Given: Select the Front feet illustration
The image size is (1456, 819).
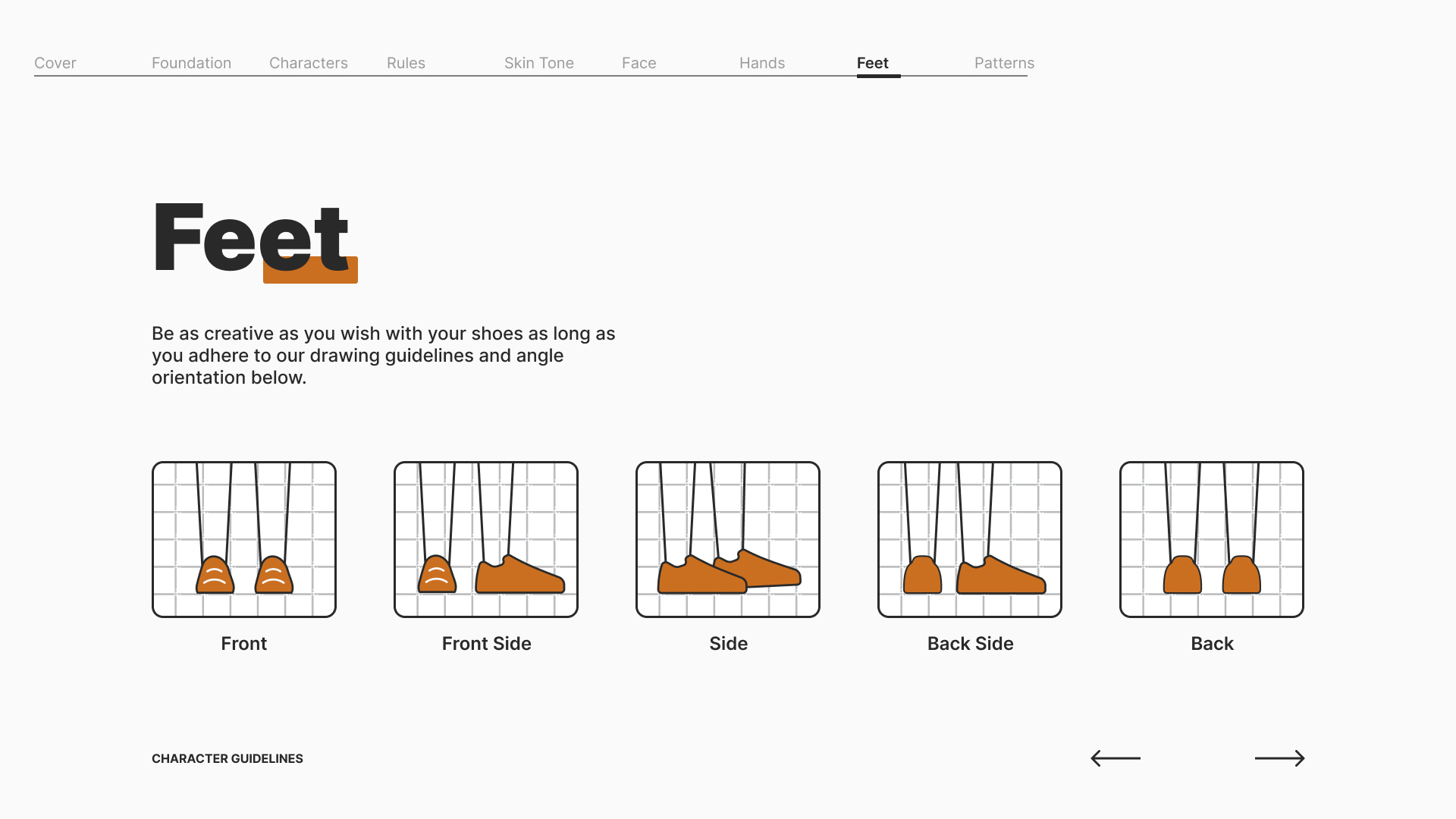Looking at the screenshot, I should tap(244, 539).
